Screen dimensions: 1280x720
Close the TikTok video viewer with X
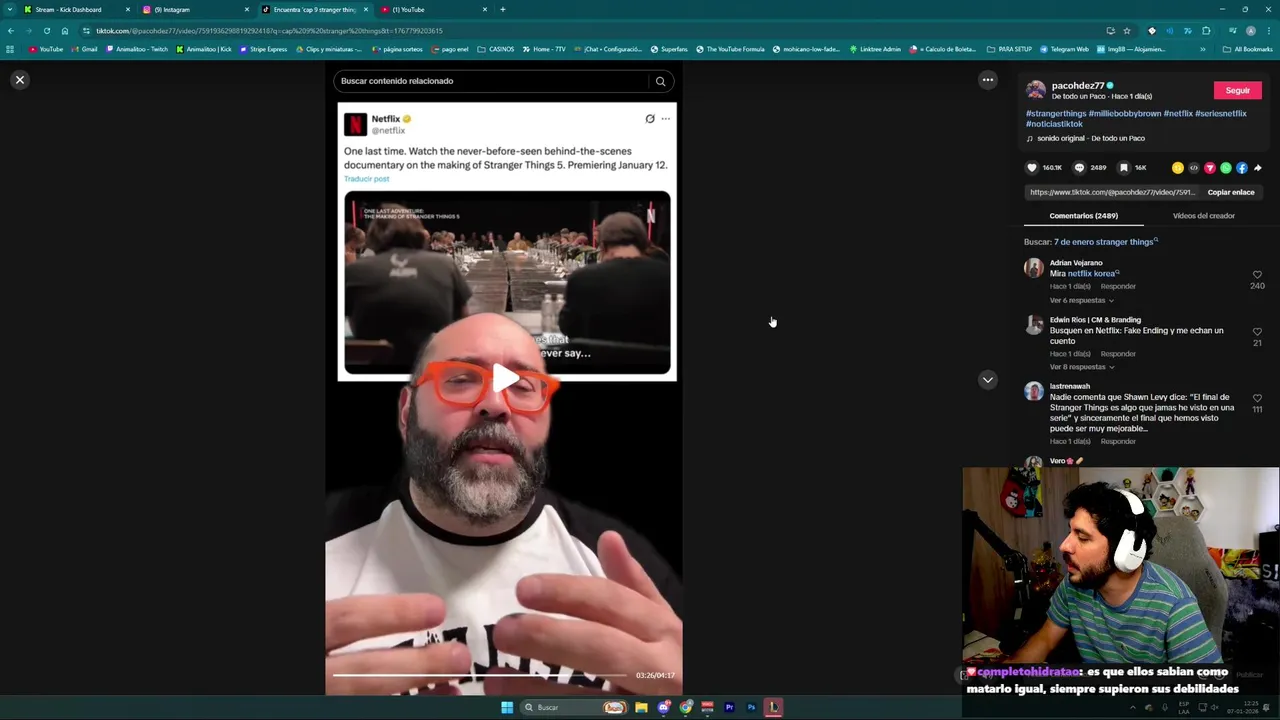19,80
